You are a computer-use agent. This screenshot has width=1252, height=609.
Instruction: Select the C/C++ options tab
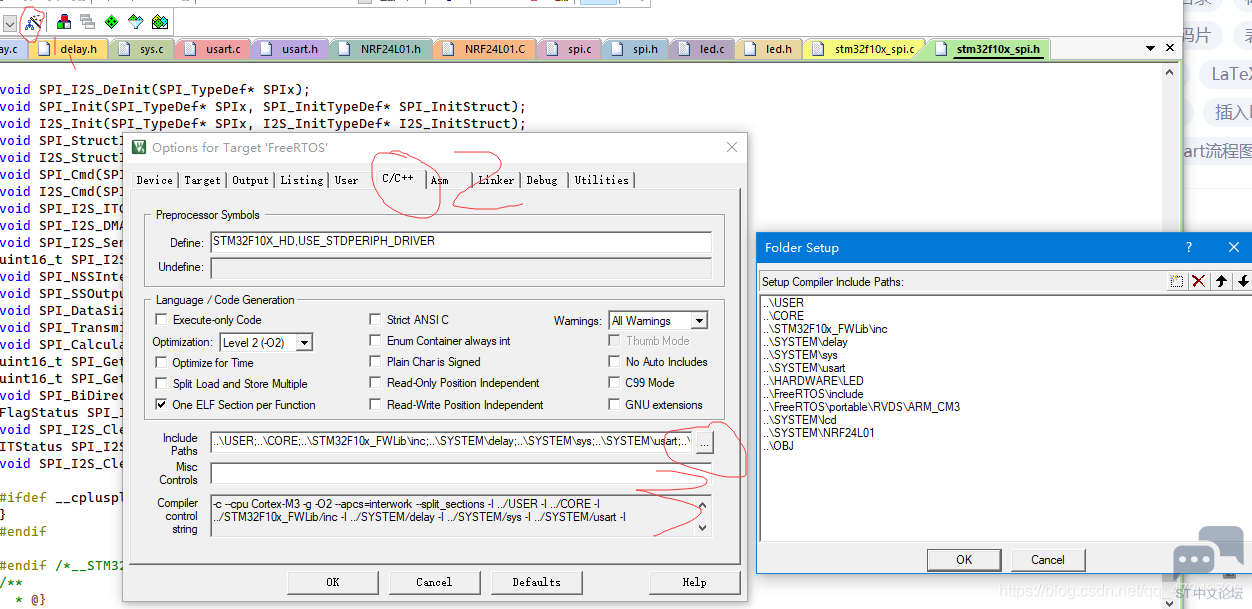click(x=398, y=178)
